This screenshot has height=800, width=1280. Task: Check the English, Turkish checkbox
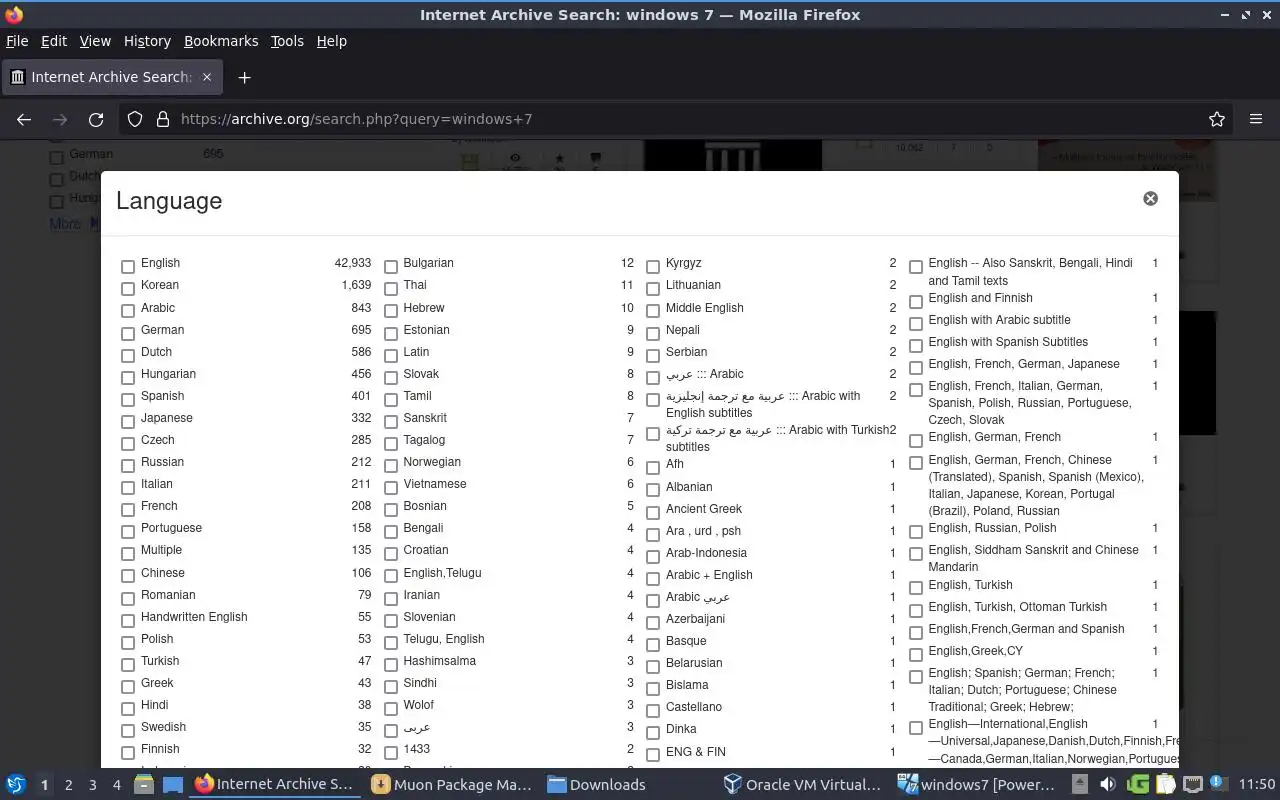(916, 589)
